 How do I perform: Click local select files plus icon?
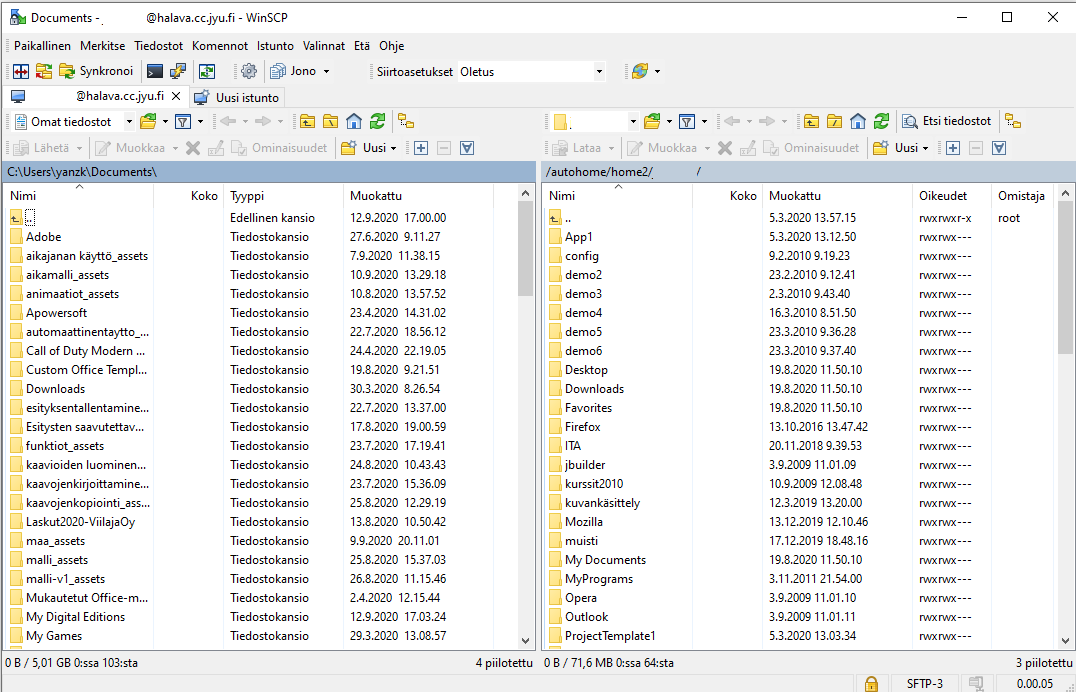(x=421, y=148)
